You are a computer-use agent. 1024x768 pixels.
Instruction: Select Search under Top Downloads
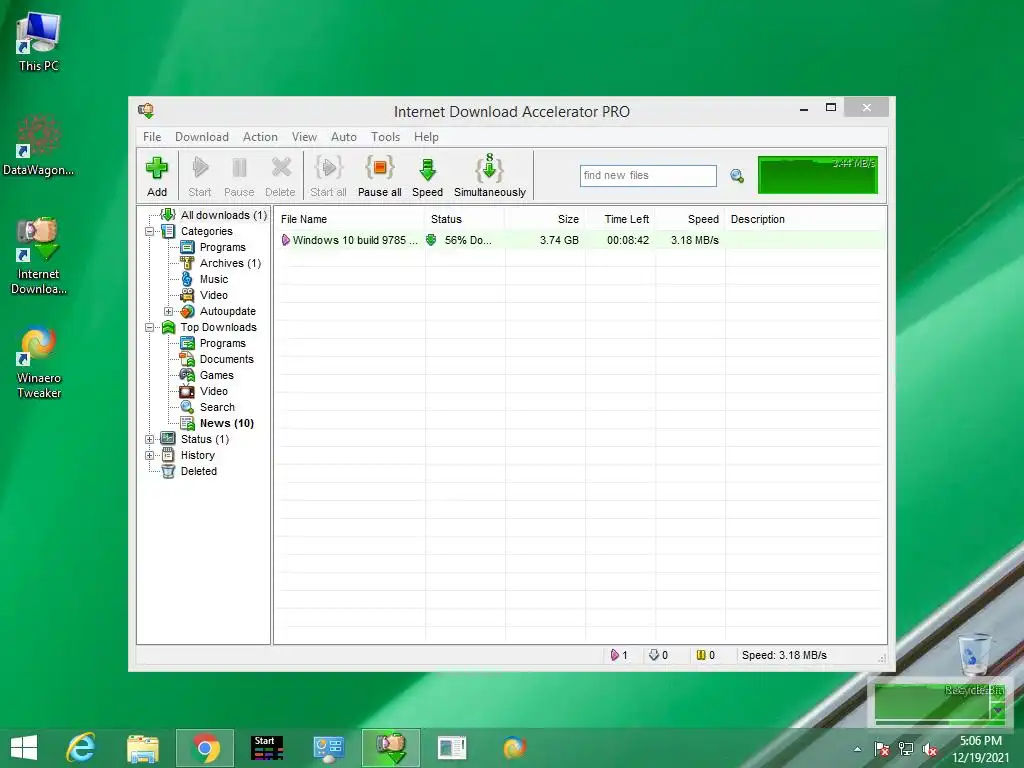(217, 408)
